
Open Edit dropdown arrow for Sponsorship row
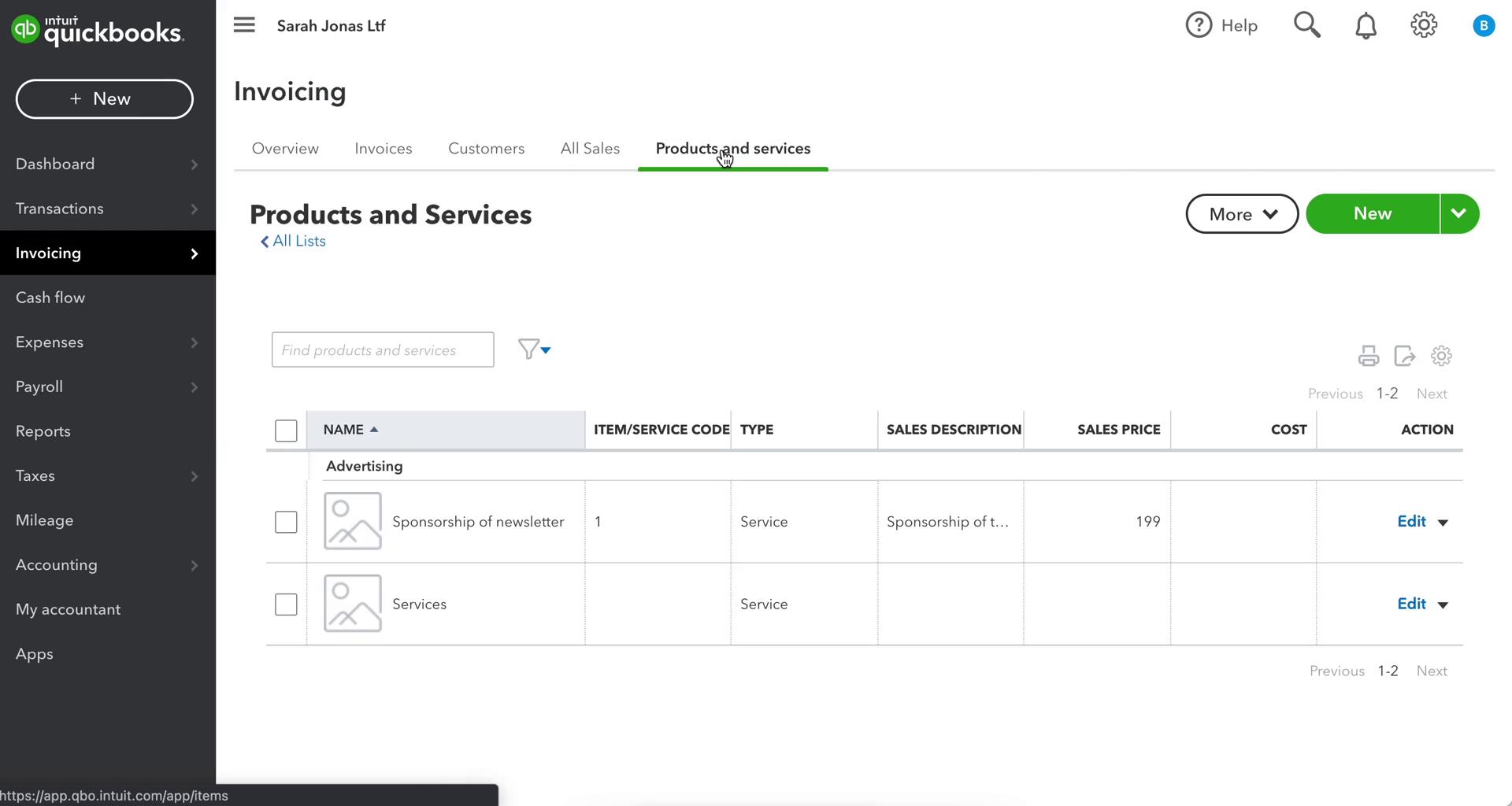1443,523
